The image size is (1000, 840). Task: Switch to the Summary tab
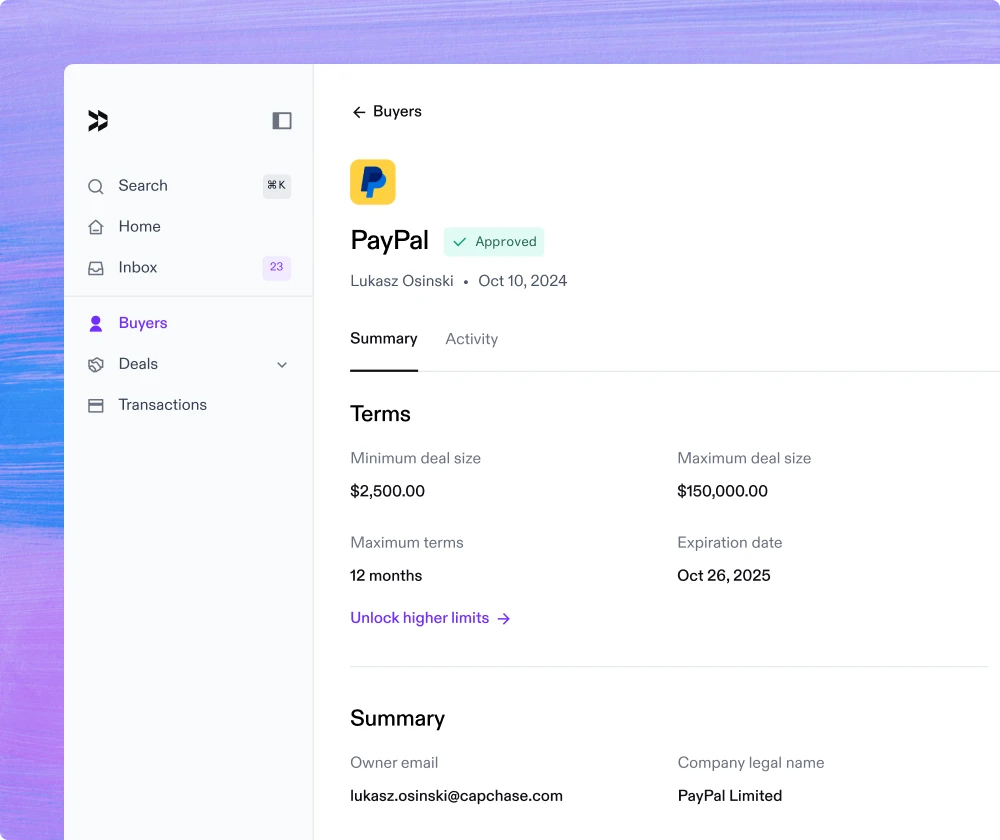384,339
